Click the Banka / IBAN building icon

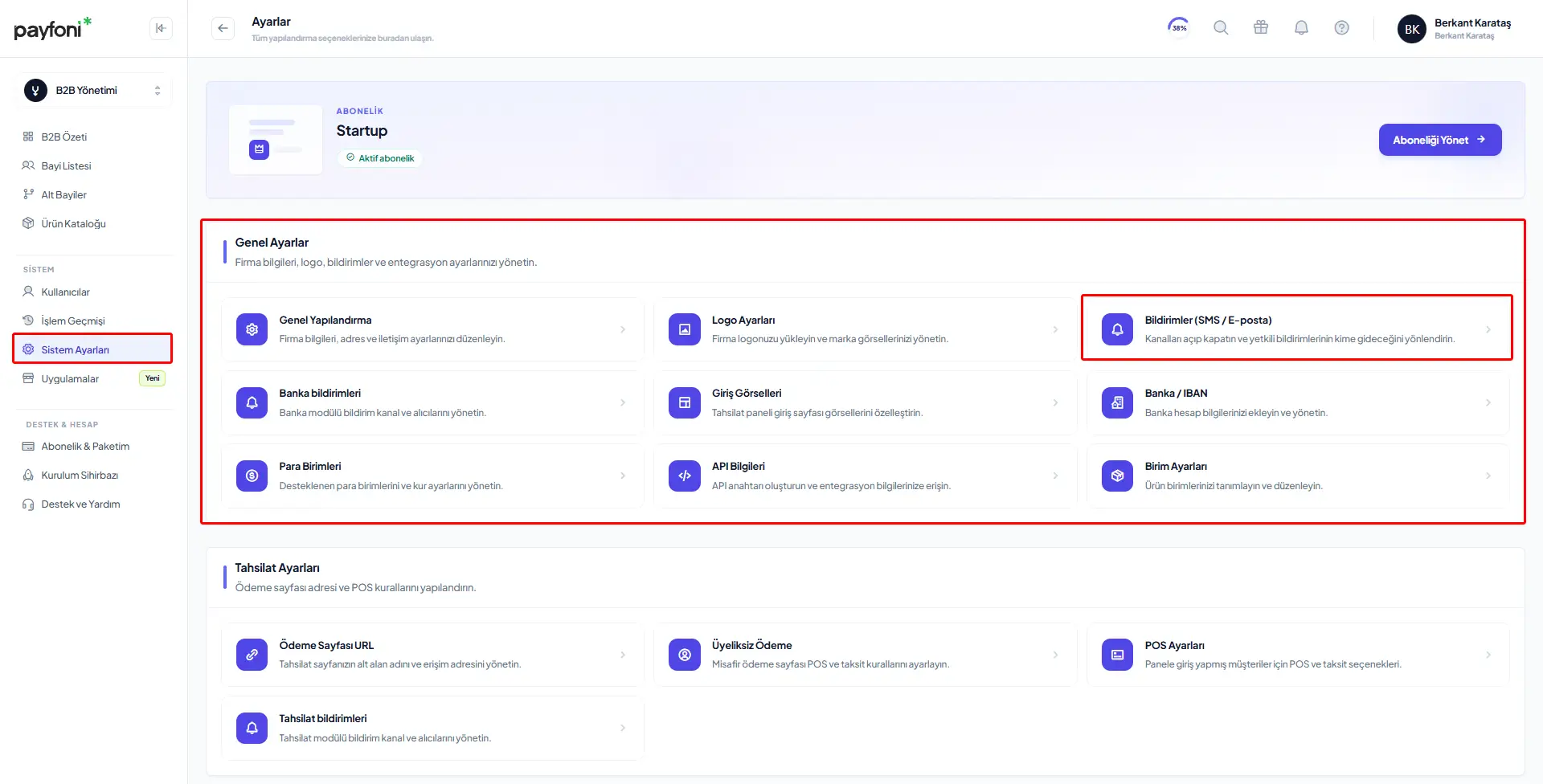coord(1117,402)
